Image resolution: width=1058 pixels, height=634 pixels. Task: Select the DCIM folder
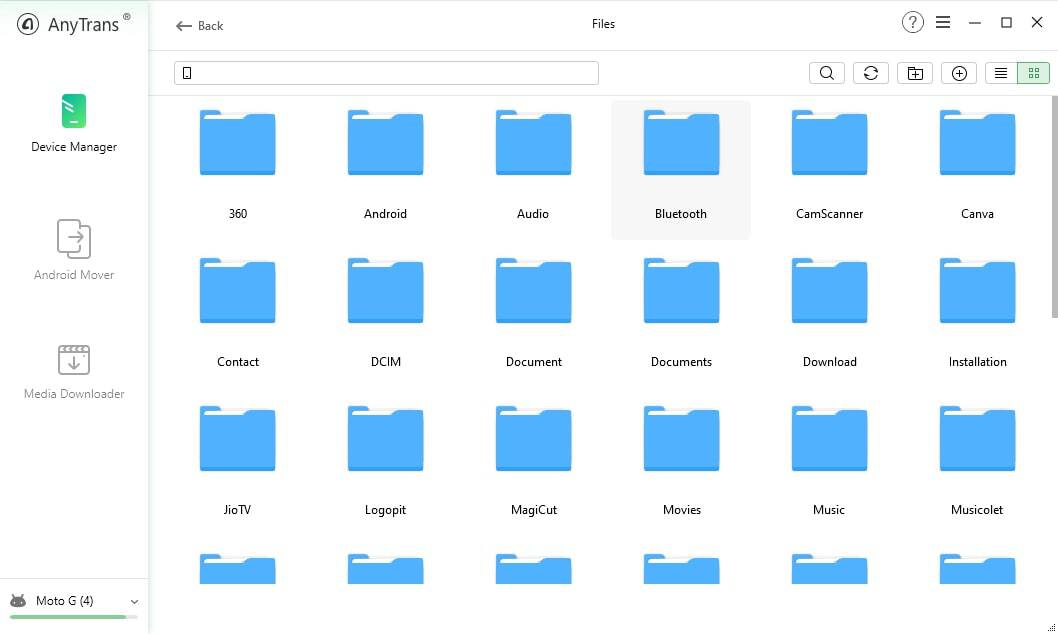click(385, 313)
